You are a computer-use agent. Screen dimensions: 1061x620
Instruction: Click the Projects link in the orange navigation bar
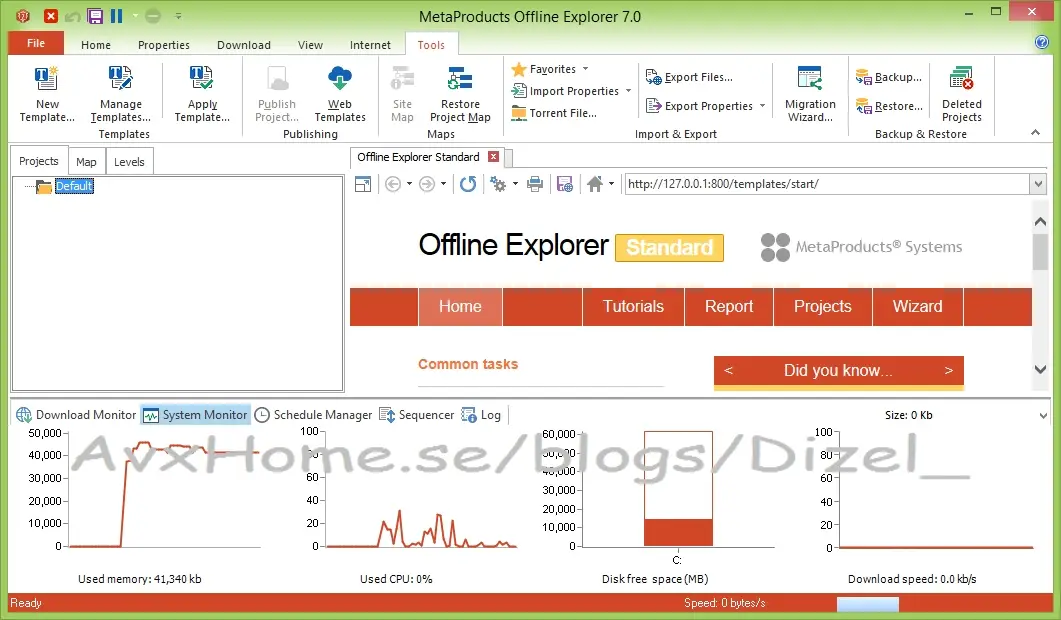click(x=823, y=307)
